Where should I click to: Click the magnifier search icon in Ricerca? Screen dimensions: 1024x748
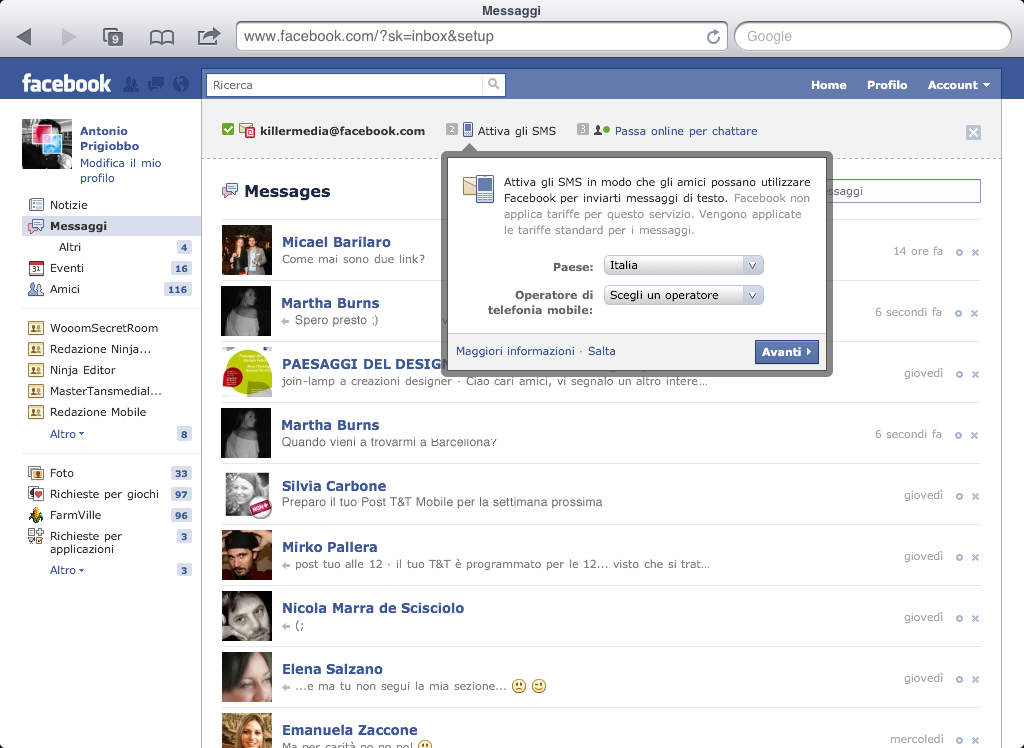tap(493, 85)
